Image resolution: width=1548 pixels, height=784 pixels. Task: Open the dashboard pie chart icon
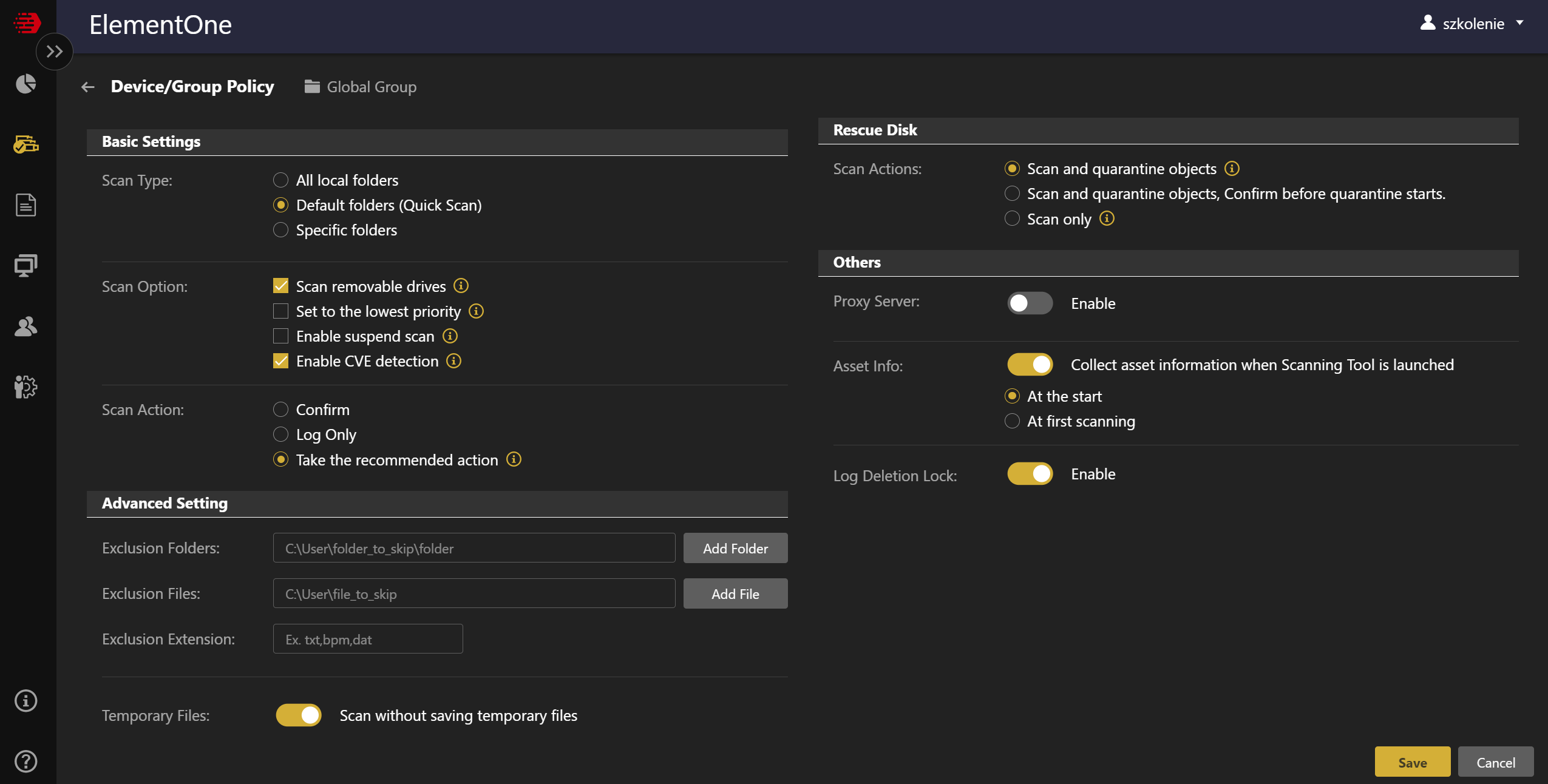(25, 84)
